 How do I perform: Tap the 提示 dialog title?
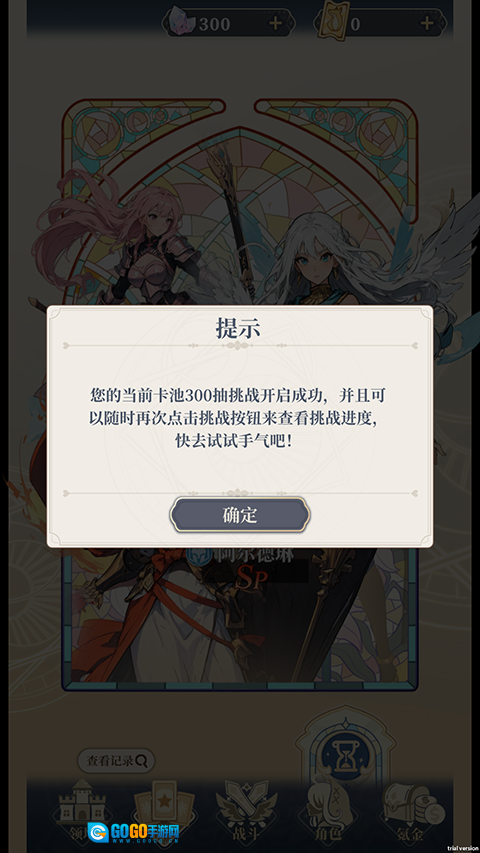pyautogui.click(x=238, y=329)
